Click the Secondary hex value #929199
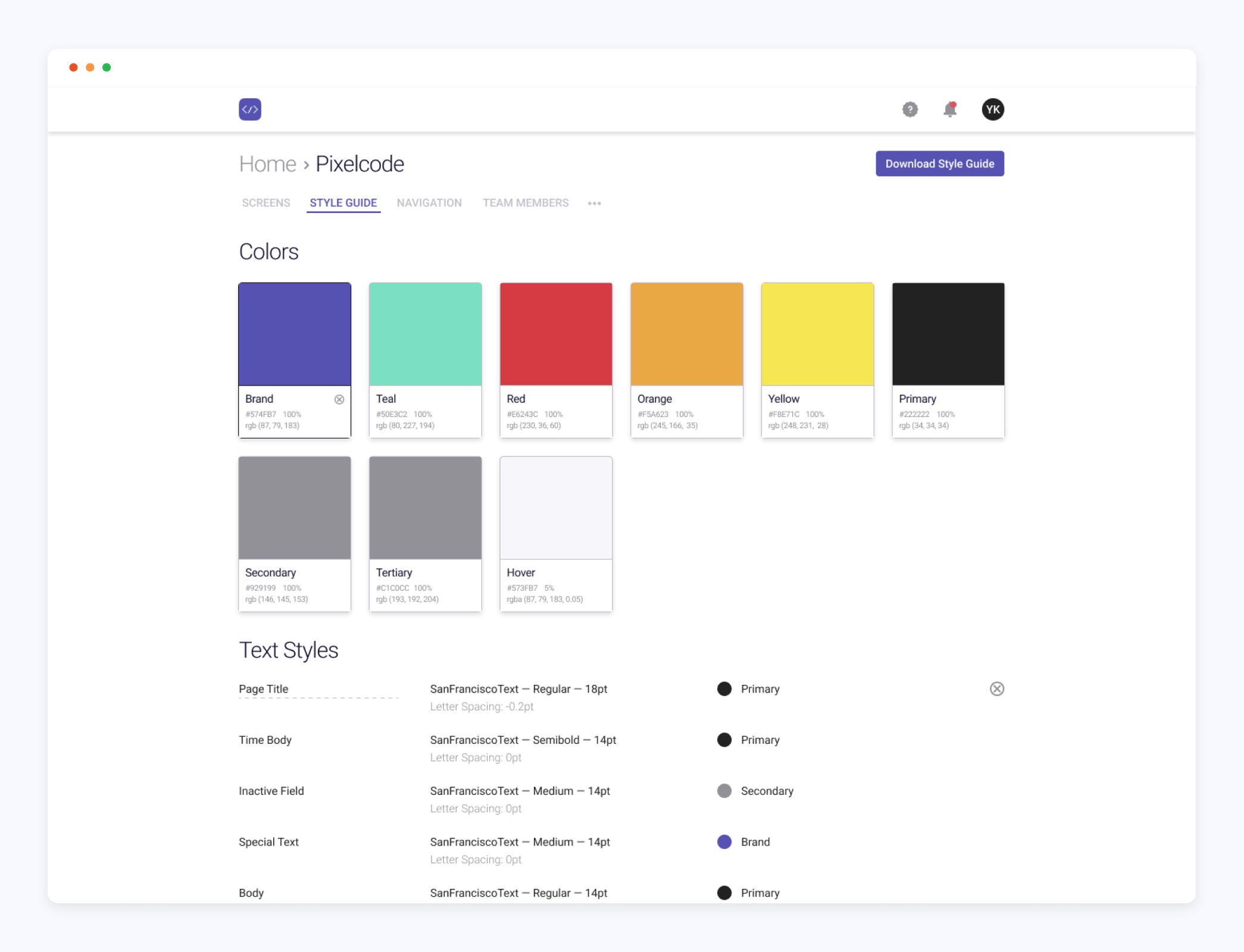This screenshot has width=1244, height=952. tap(260, 588)
